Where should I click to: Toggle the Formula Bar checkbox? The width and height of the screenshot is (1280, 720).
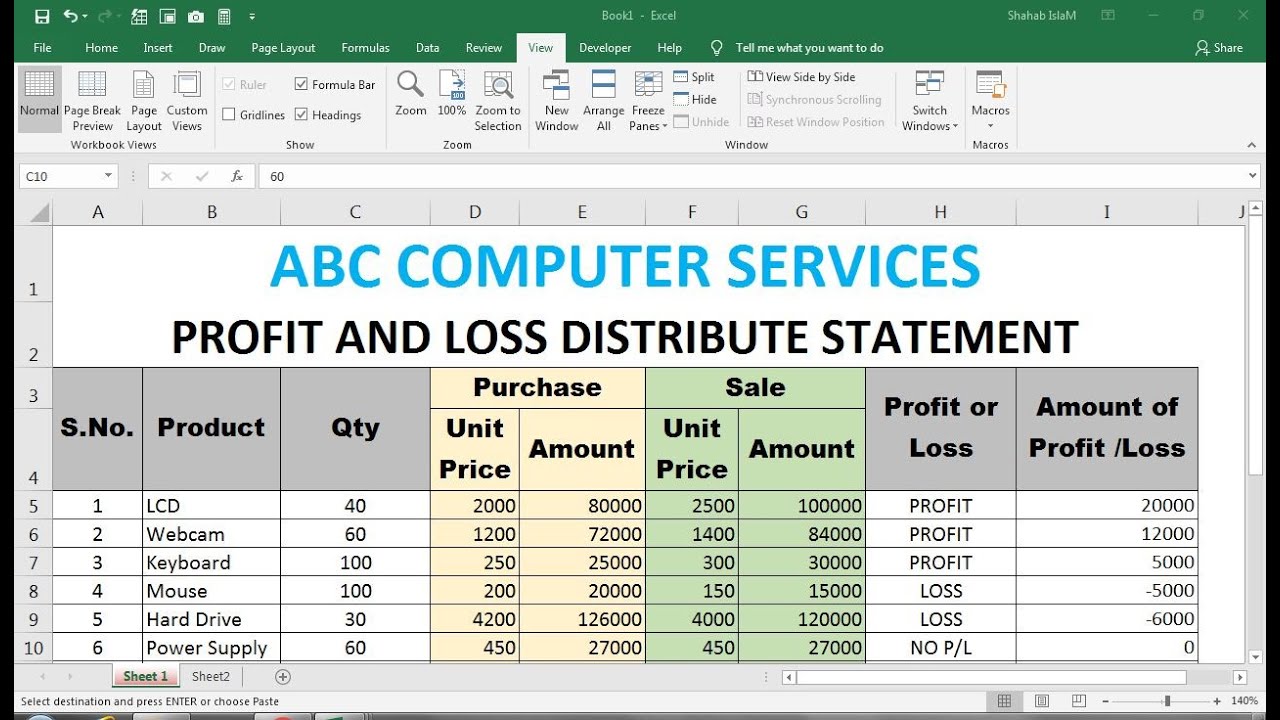[301, 85]
